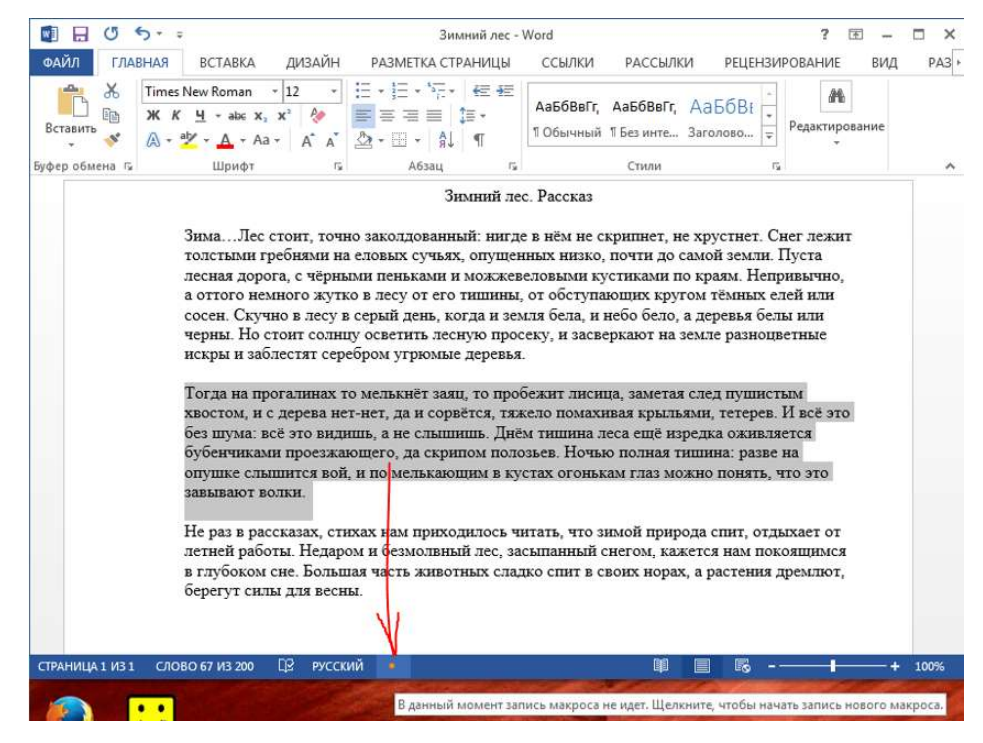Select the Format Painter brush
This screenshot has height=743, width=983.
point(111,140)
